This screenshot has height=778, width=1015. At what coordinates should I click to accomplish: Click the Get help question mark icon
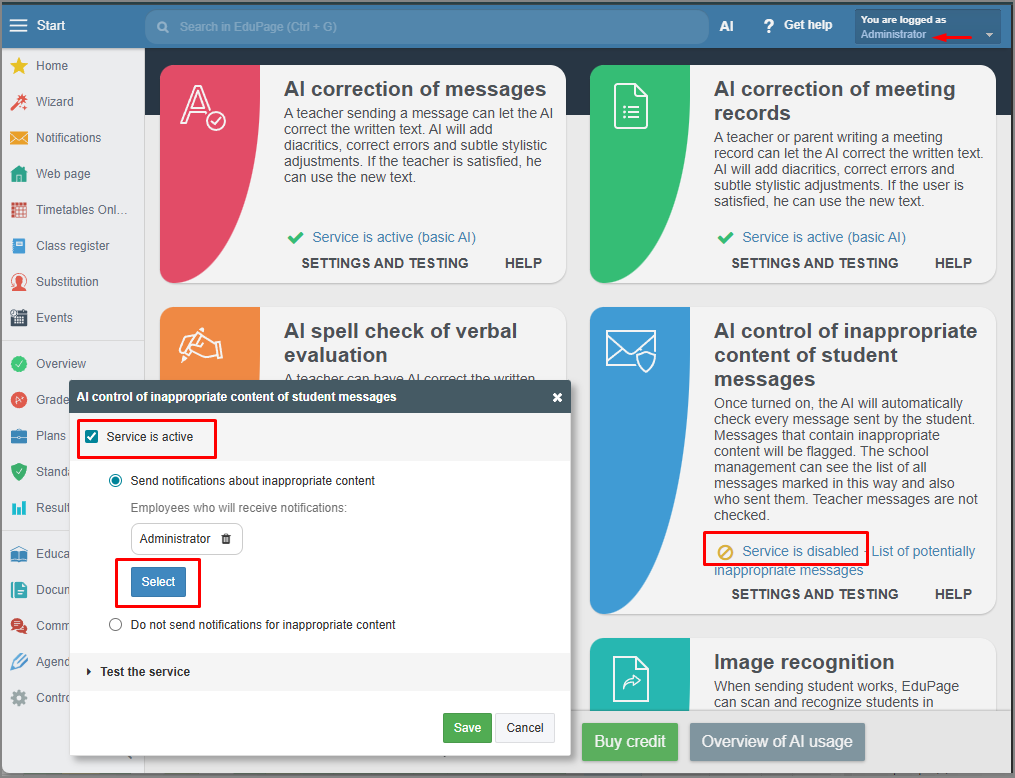coord(768,26)
